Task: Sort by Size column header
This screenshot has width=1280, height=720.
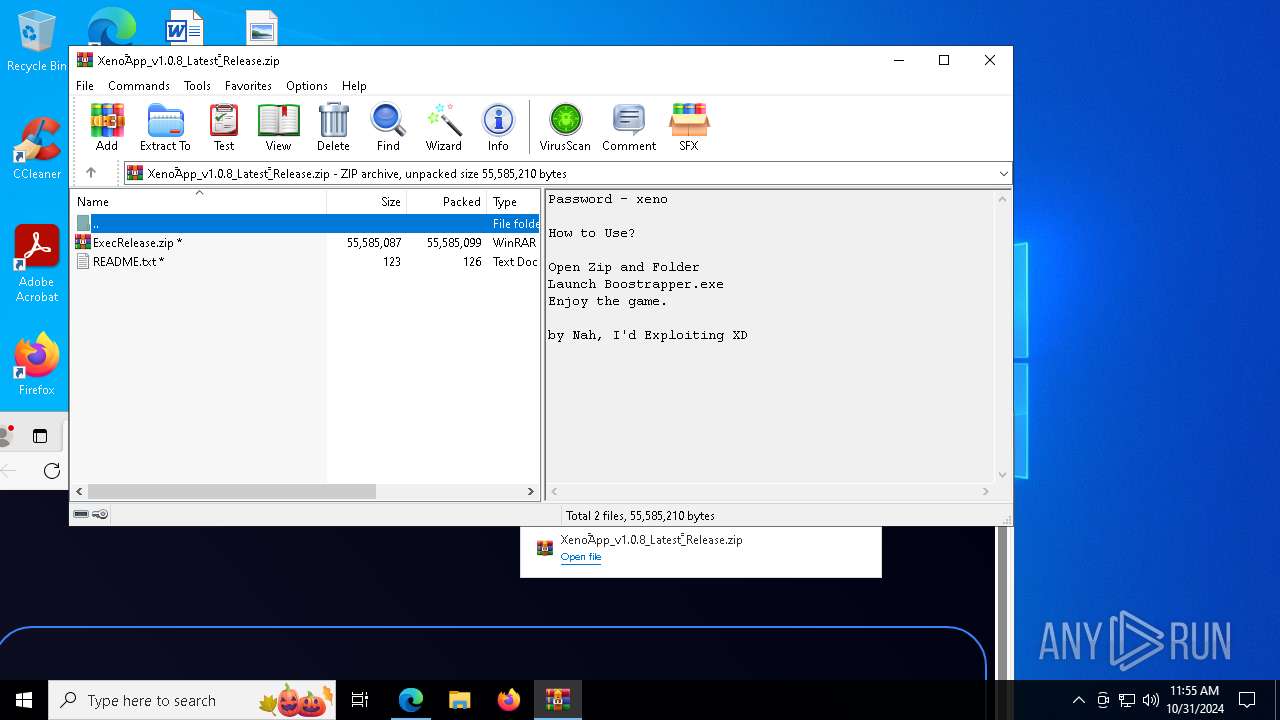Action: point(366,201)
